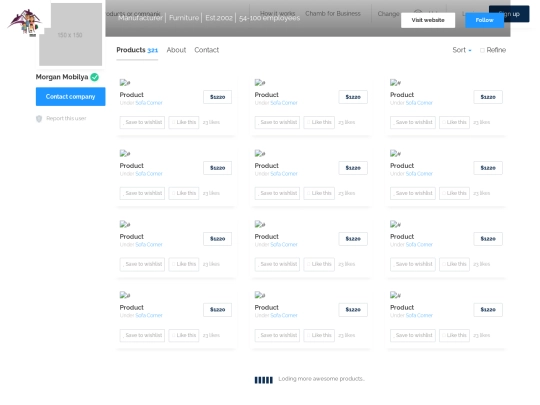
Task: Open broken image icon in second row, first product card
Action: coord(125,153)
